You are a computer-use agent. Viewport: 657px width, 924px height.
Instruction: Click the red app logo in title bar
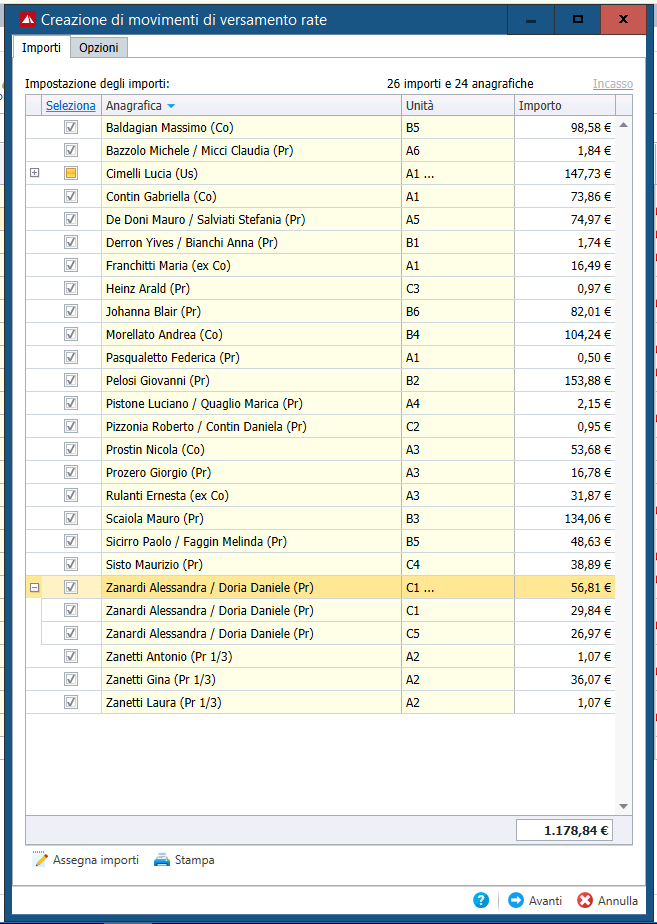(28, 19)
